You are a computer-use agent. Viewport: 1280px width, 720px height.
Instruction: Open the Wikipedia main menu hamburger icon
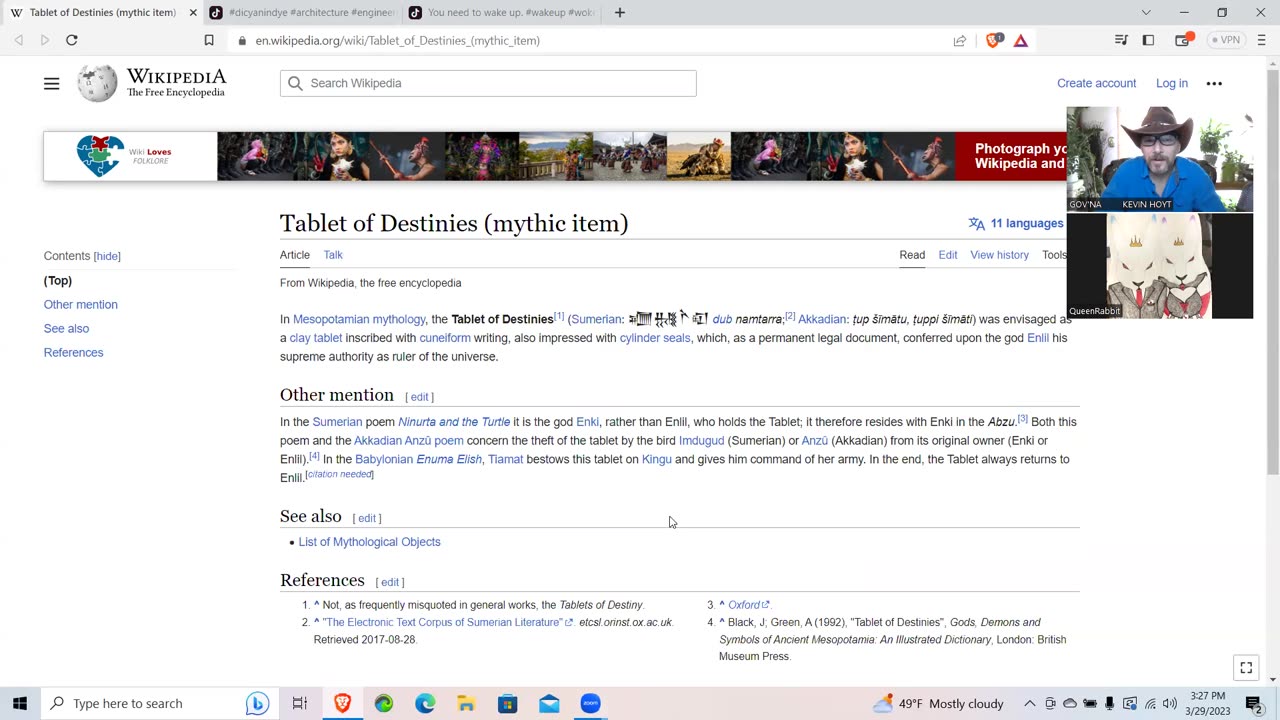(x=51, y=84)
